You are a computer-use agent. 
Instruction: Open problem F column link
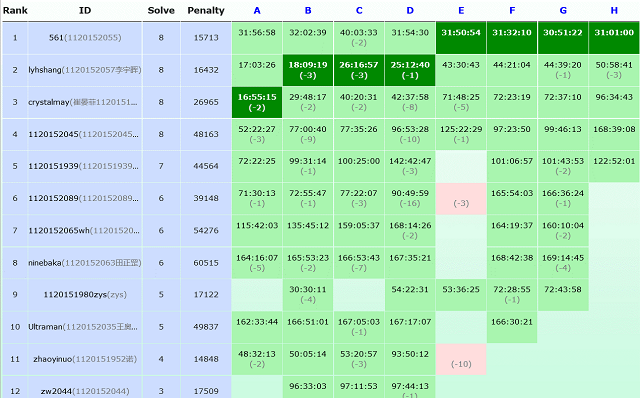tap(512, 11)
